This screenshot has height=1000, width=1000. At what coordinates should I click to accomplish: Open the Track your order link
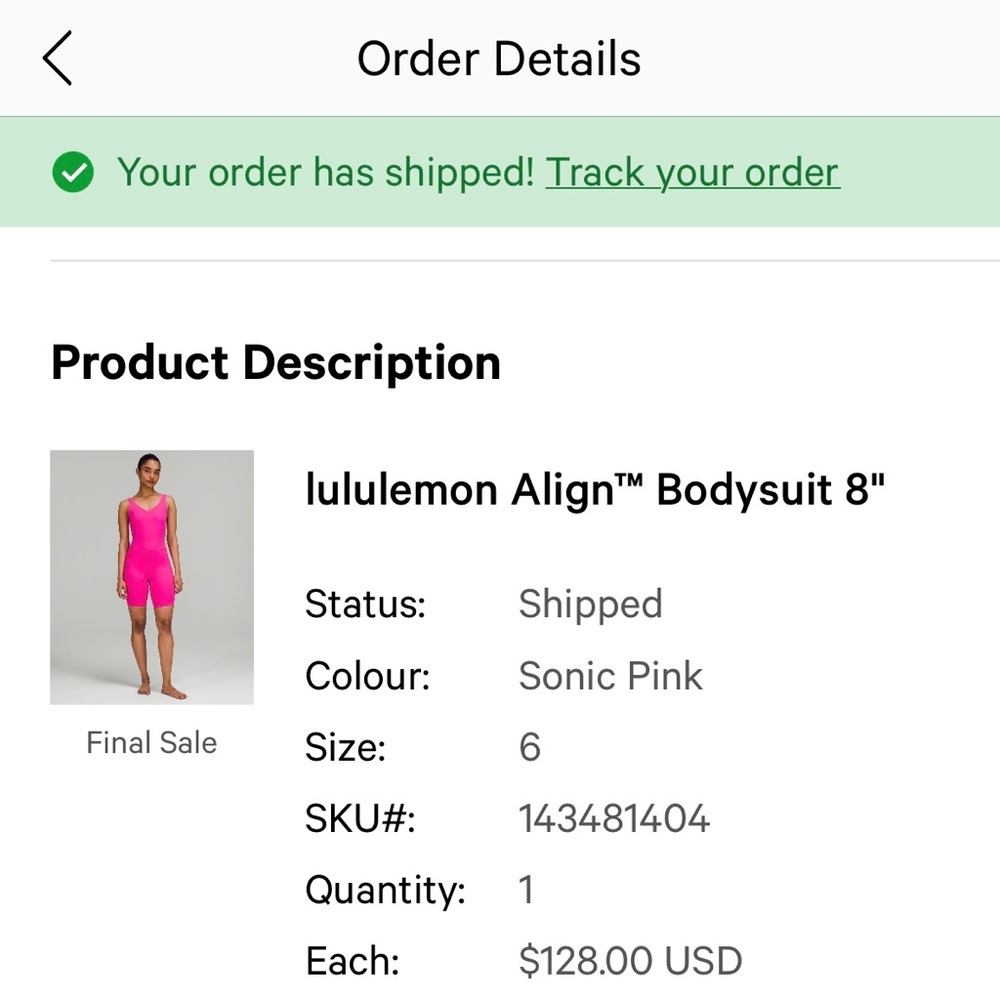coord(692,172)
